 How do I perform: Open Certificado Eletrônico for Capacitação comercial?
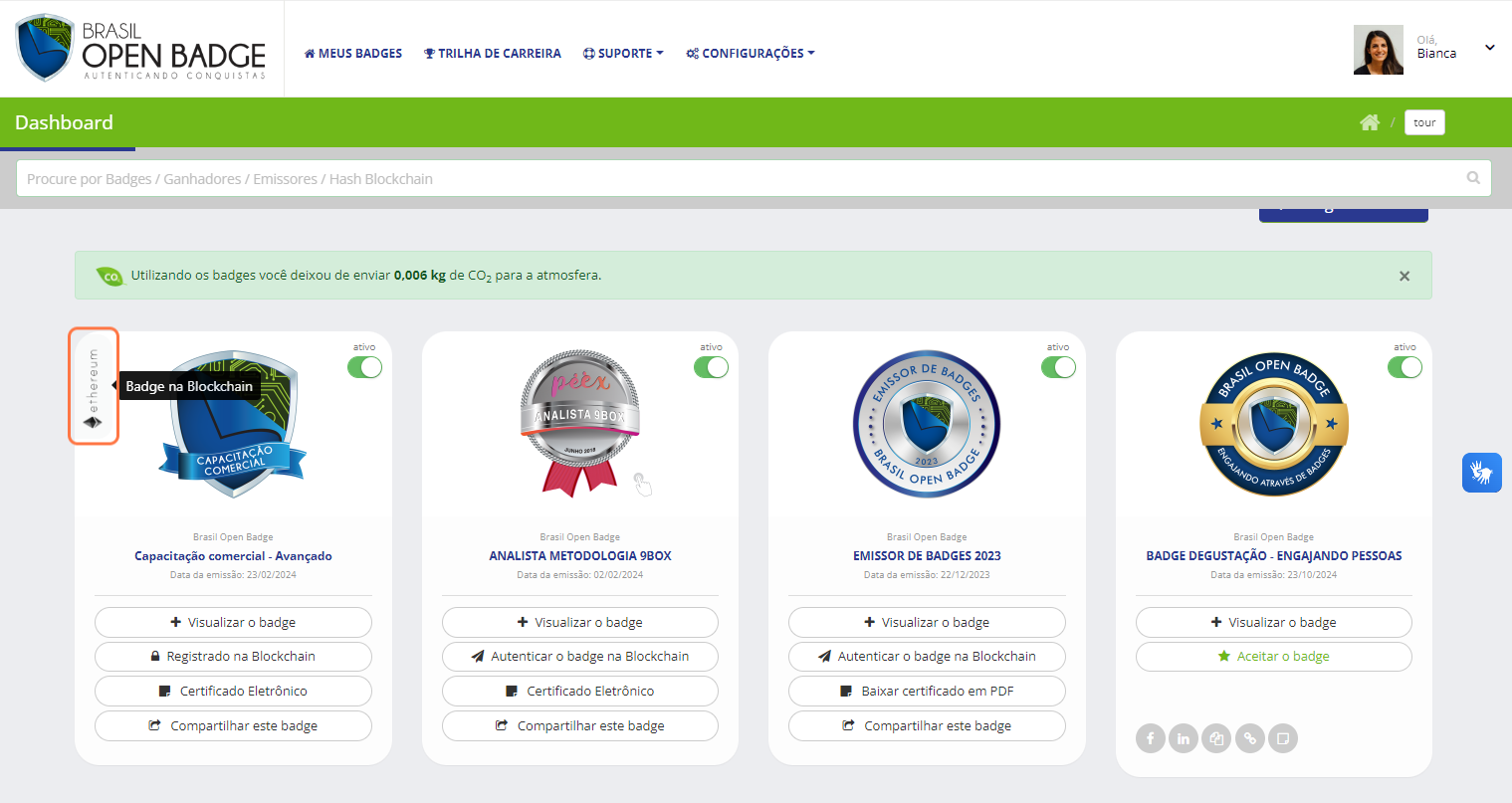tap(233, 691)
